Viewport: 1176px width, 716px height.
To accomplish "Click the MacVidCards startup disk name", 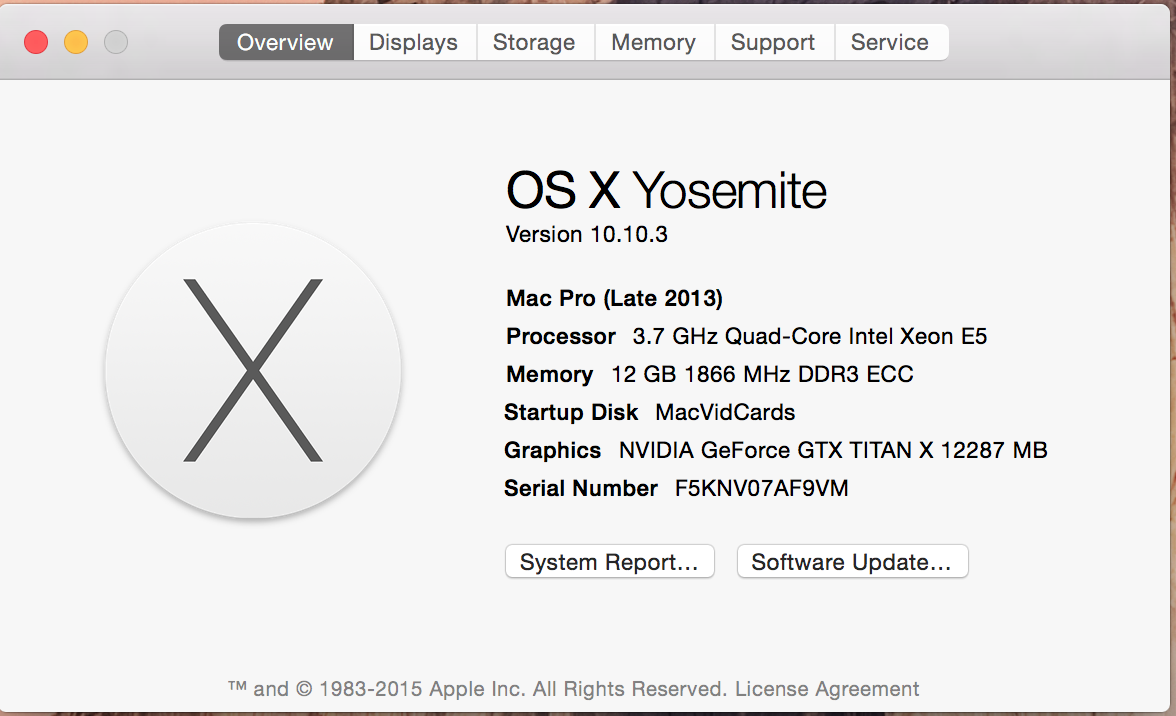I will pos(725,412).
